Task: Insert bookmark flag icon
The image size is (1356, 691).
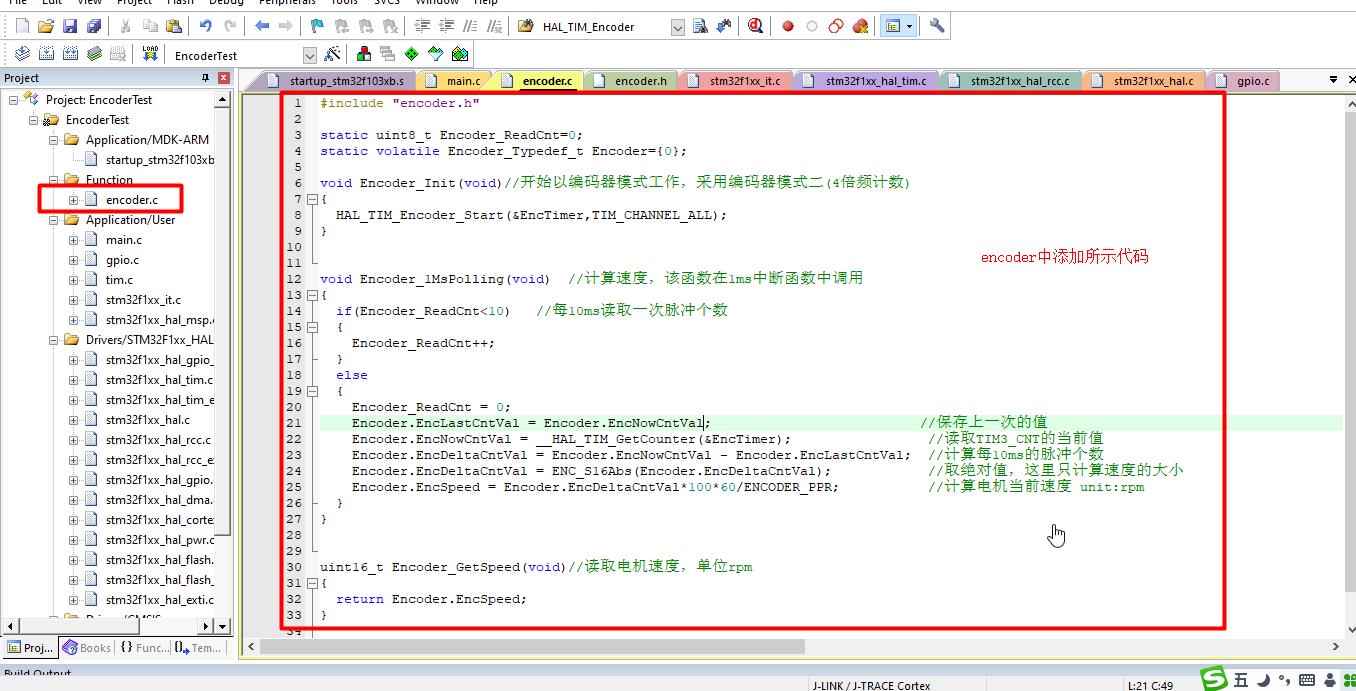Action: [317, 27]
